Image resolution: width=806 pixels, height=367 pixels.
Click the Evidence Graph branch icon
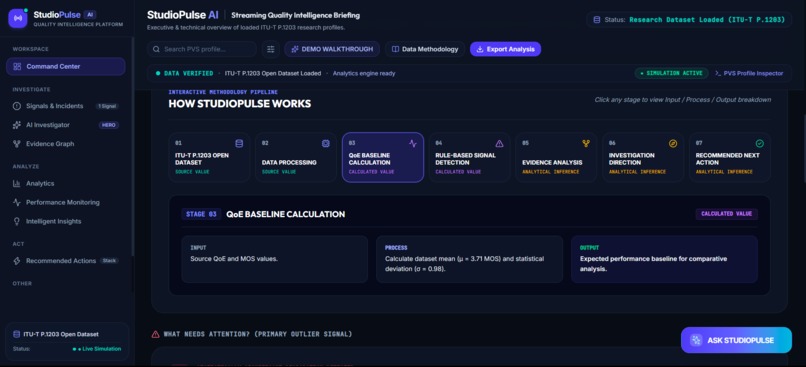(x=17, y=144)
